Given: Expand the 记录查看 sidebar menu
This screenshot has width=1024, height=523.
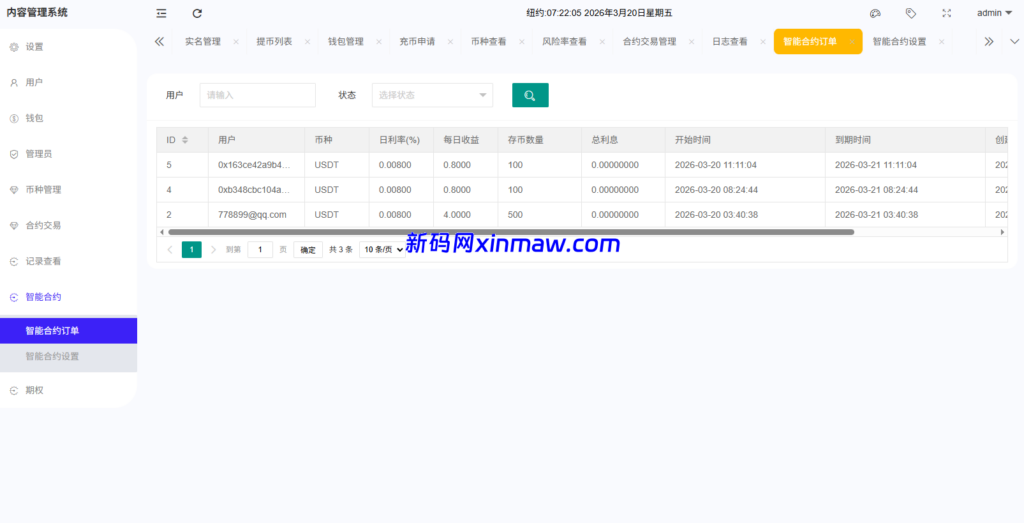Looking at the screenshot, I should tap(69, 261).
